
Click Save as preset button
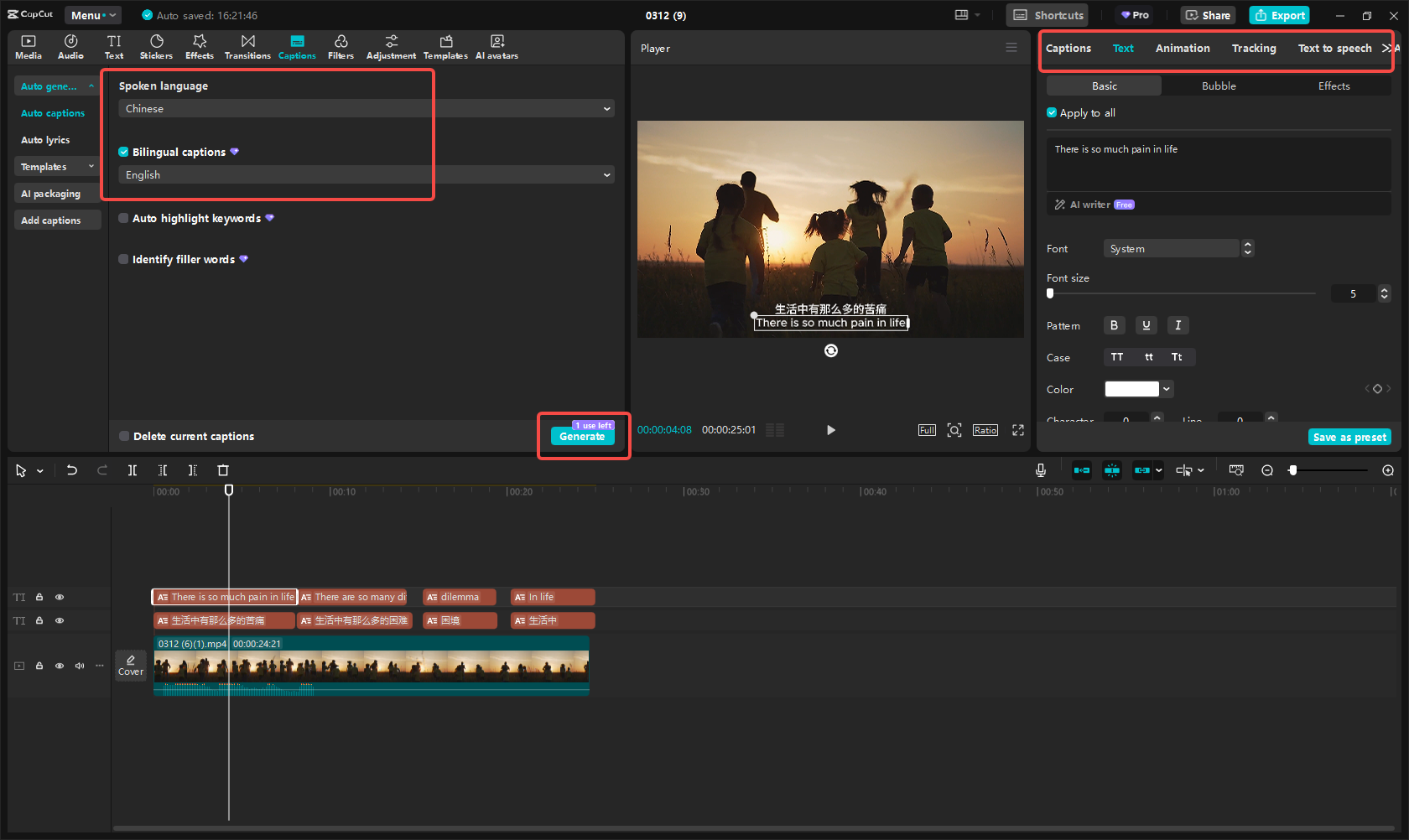tap(1349, 437)
